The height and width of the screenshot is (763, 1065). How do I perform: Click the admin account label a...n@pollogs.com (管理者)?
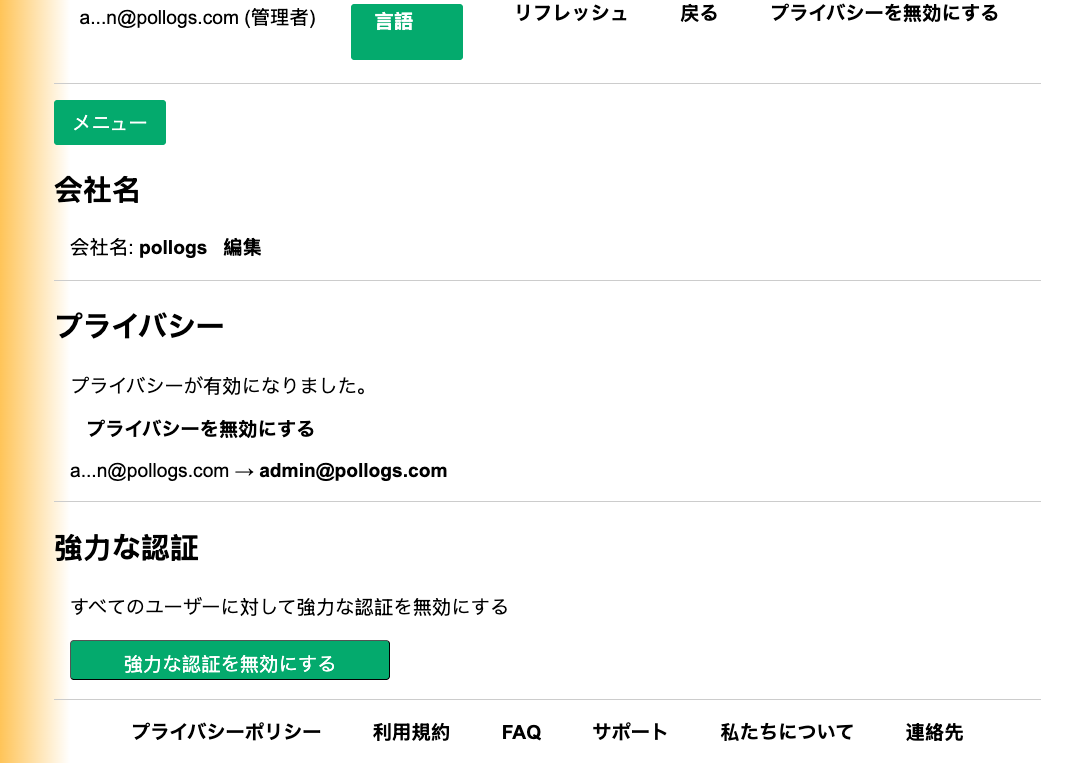tap(197, 18)
